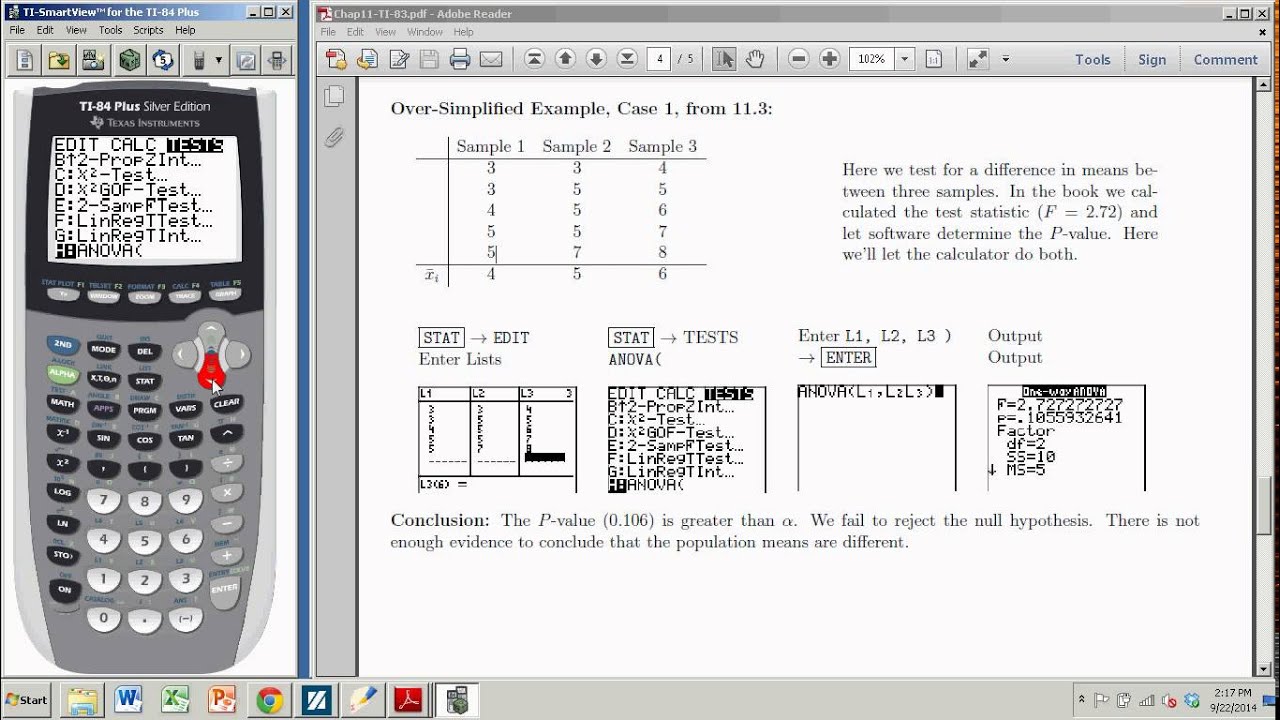This screenshot has width=1280, height=720.
Task: Click the 102% zoom value field
Action: [872, 59]
